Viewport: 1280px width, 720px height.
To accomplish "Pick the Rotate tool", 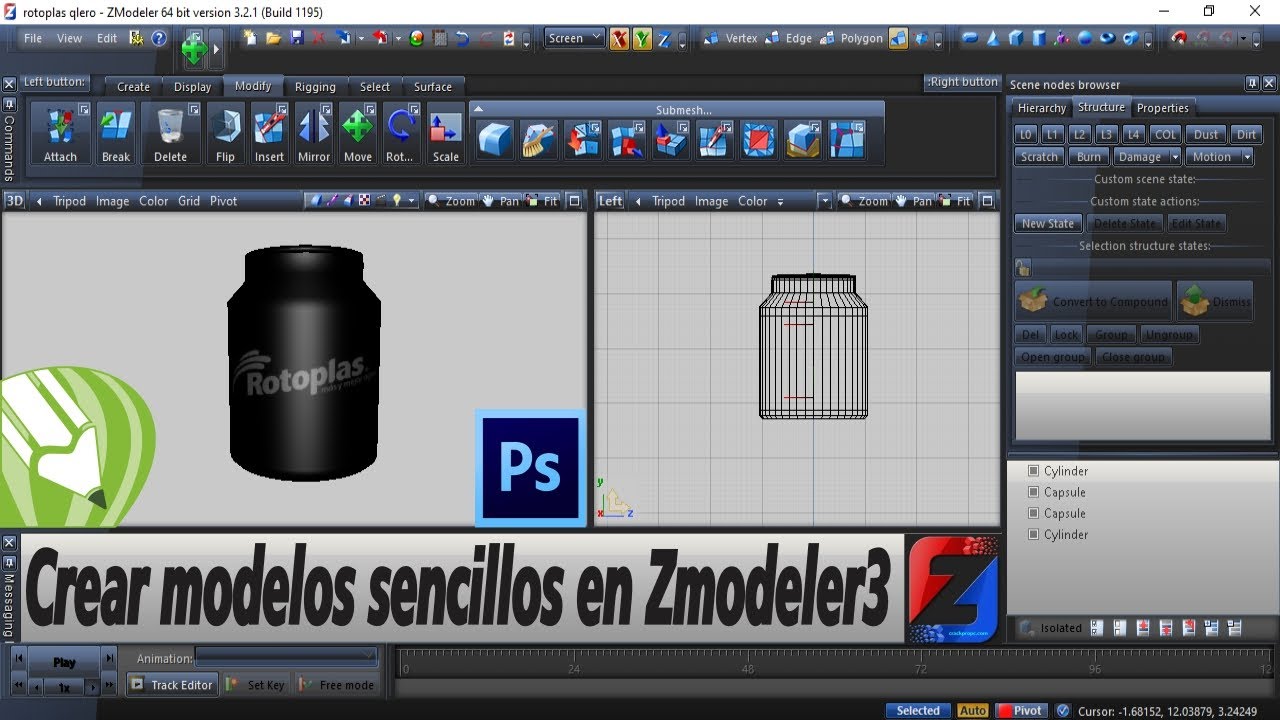I will coord(400,134).
